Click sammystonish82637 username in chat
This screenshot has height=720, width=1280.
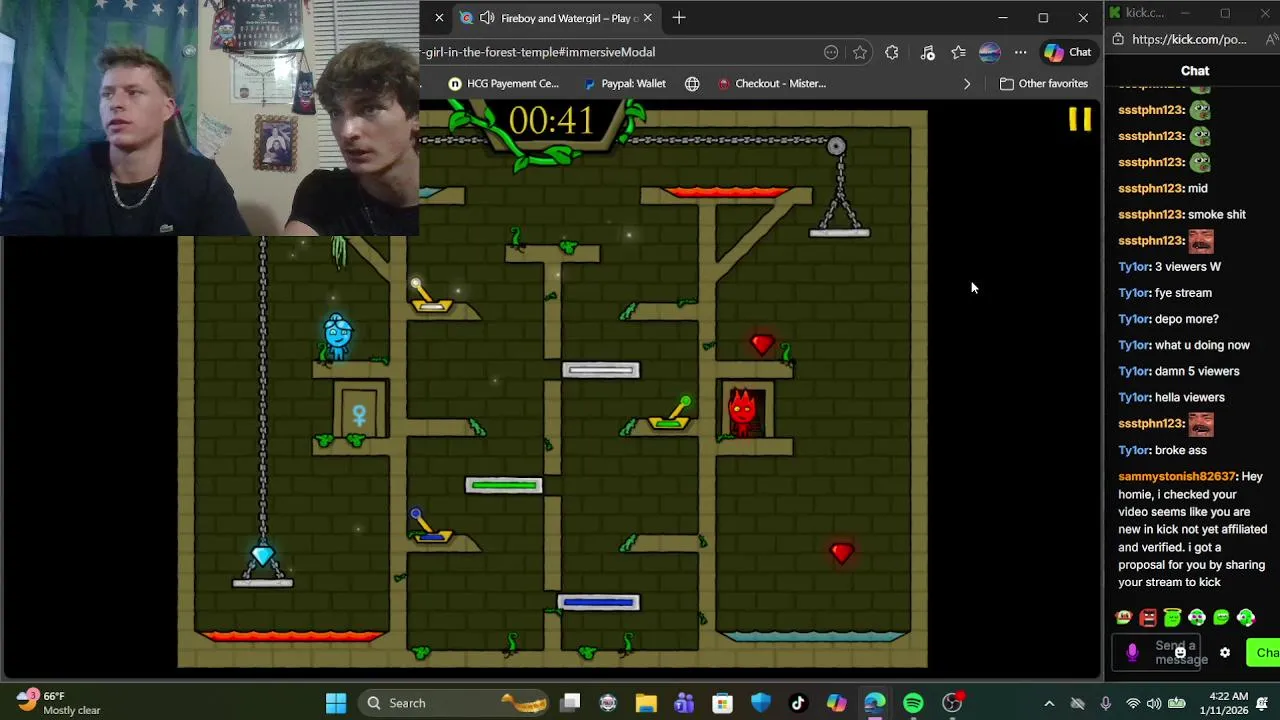pos(1177,477)
